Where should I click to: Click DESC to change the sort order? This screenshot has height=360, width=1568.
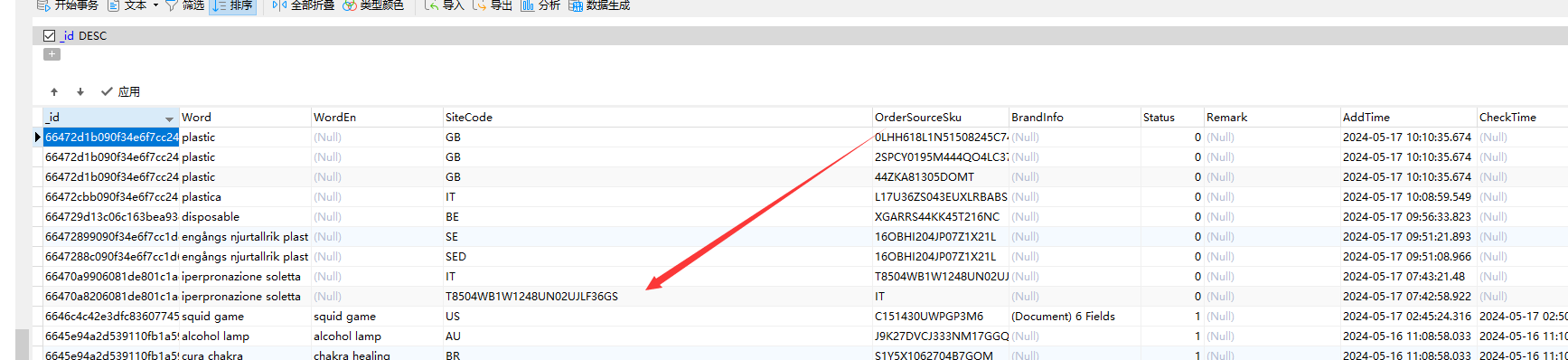[92, 36]
